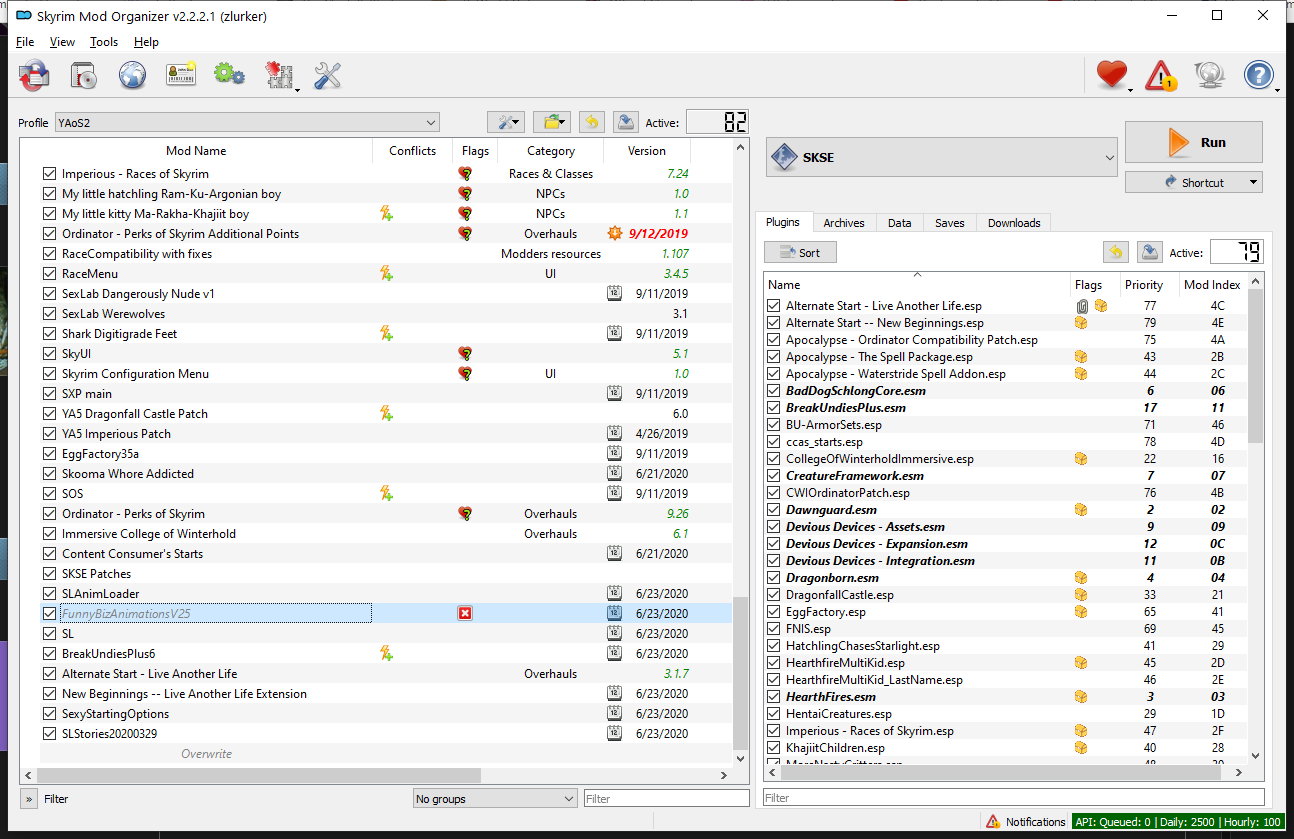Open the folder dropdown button above the mod list

click(x=552, y=122)
